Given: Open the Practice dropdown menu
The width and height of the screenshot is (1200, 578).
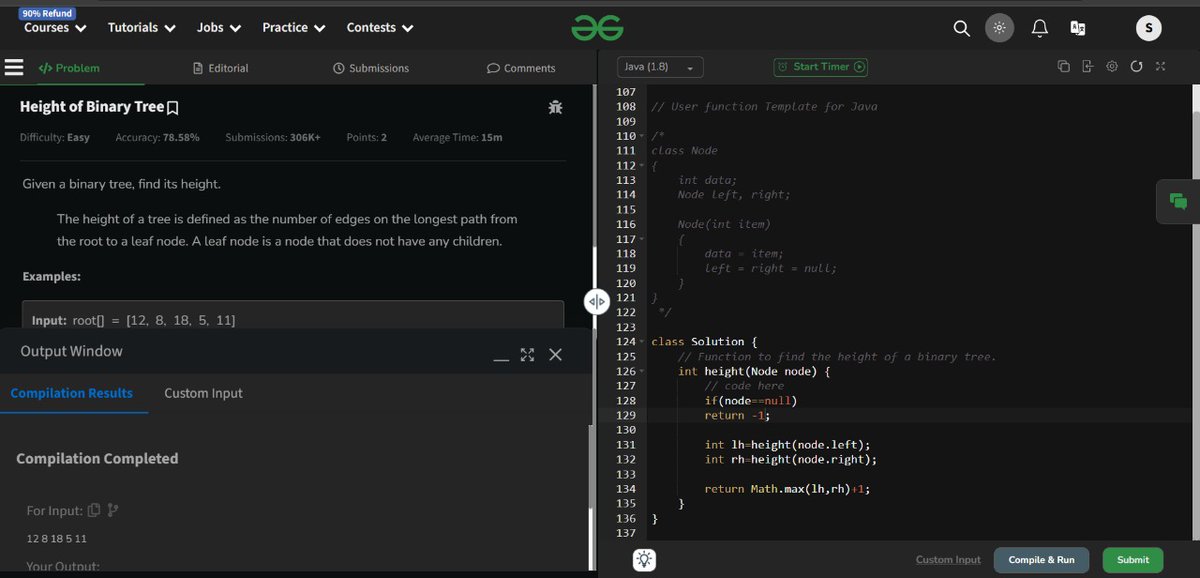Looking at the screenshot, I should click(x=294, y=28).
